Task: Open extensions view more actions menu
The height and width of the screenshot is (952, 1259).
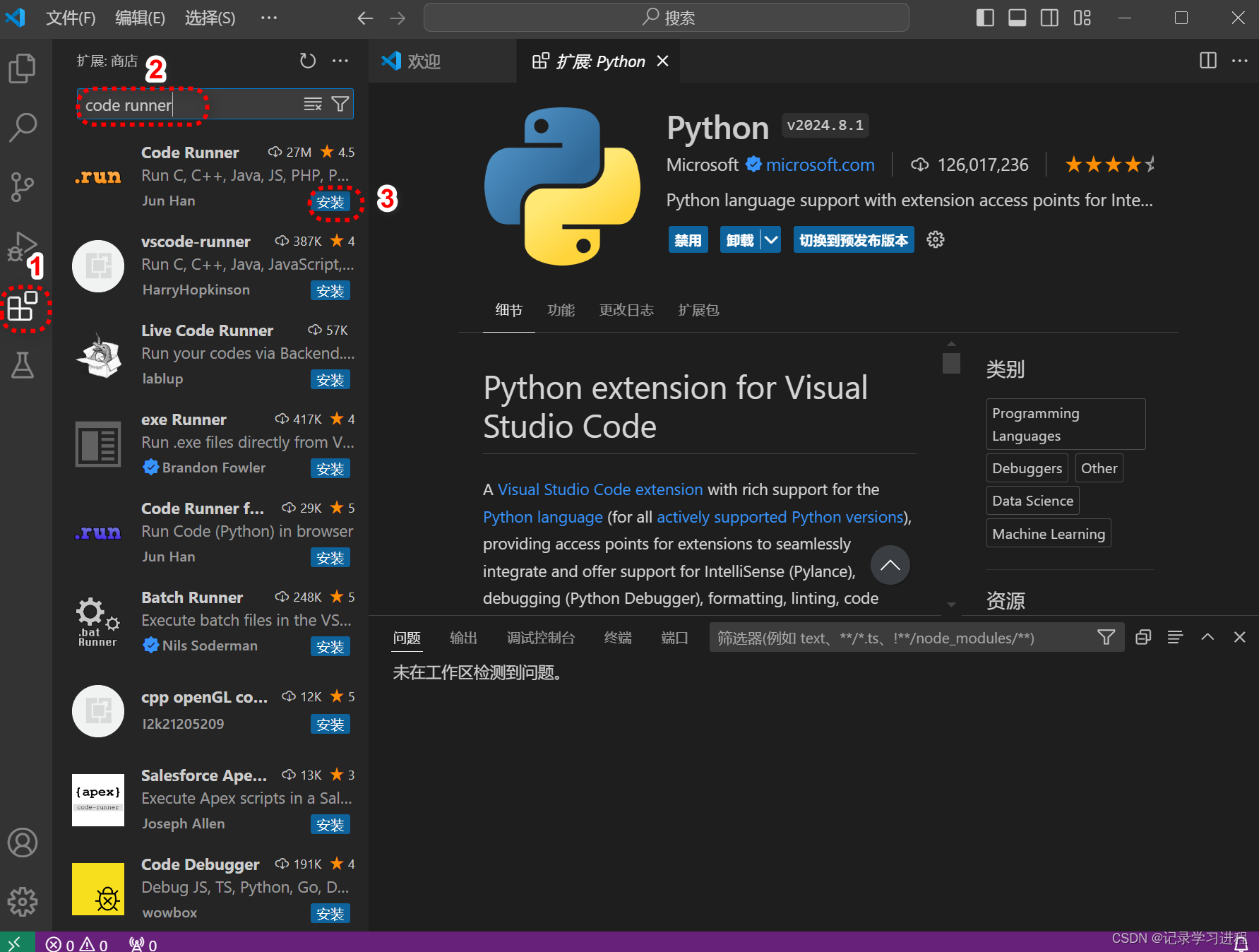Action: (340, 61)
